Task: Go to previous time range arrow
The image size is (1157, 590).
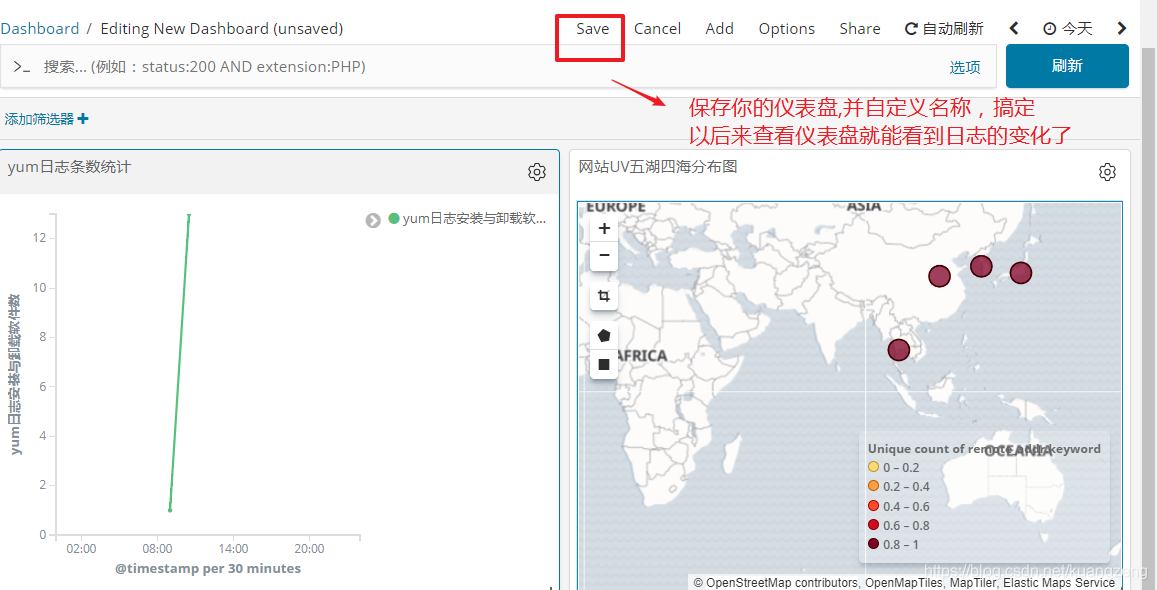Action: [1014, 29]
